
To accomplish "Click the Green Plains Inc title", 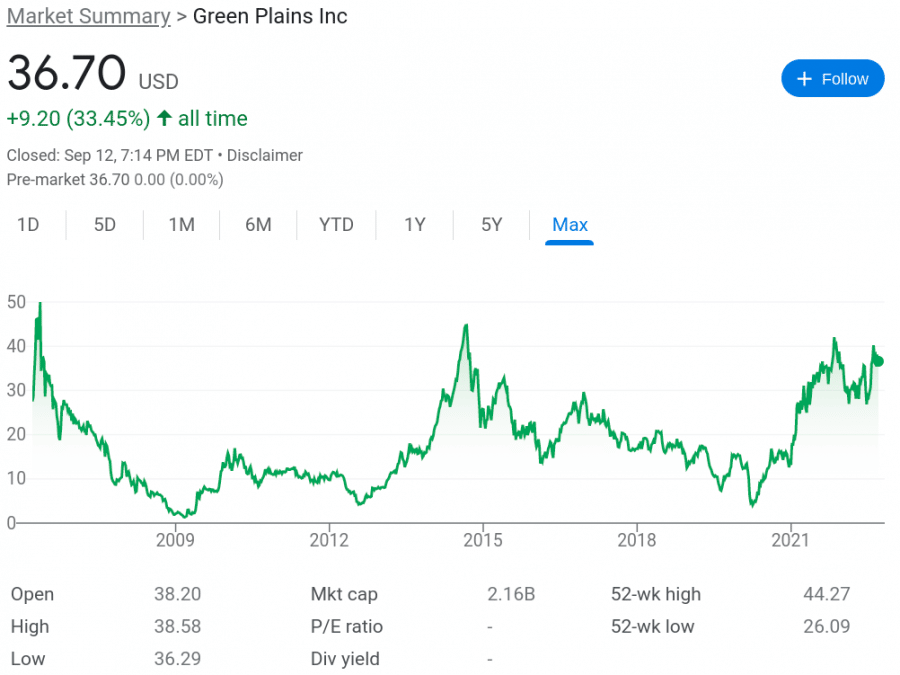I will (x=270, y=16).
